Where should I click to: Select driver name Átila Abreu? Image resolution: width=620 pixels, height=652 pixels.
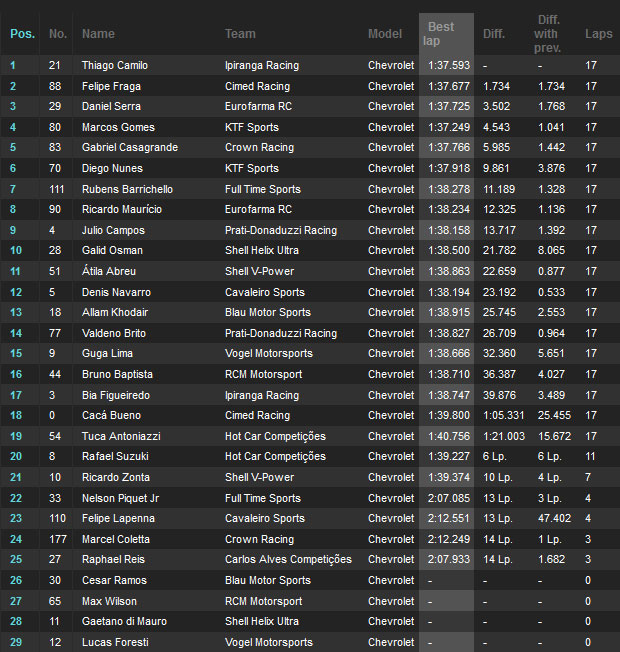click(x=109, y=271)
